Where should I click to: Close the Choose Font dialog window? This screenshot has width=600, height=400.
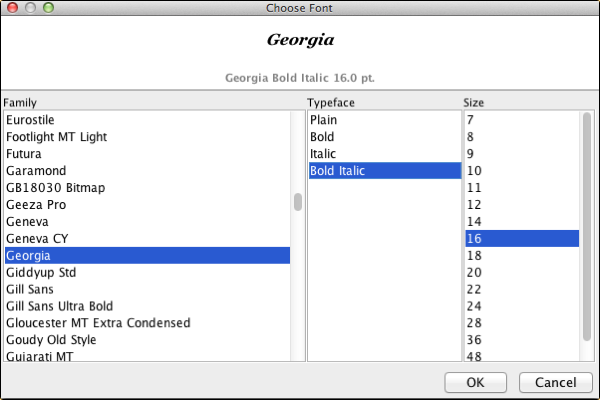(x=13, y=7)
